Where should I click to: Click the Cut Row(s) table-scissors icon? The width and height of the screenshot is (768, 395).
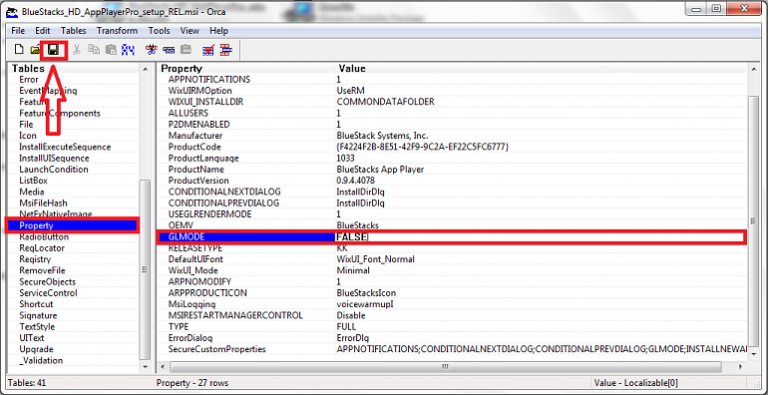point(152,49)
